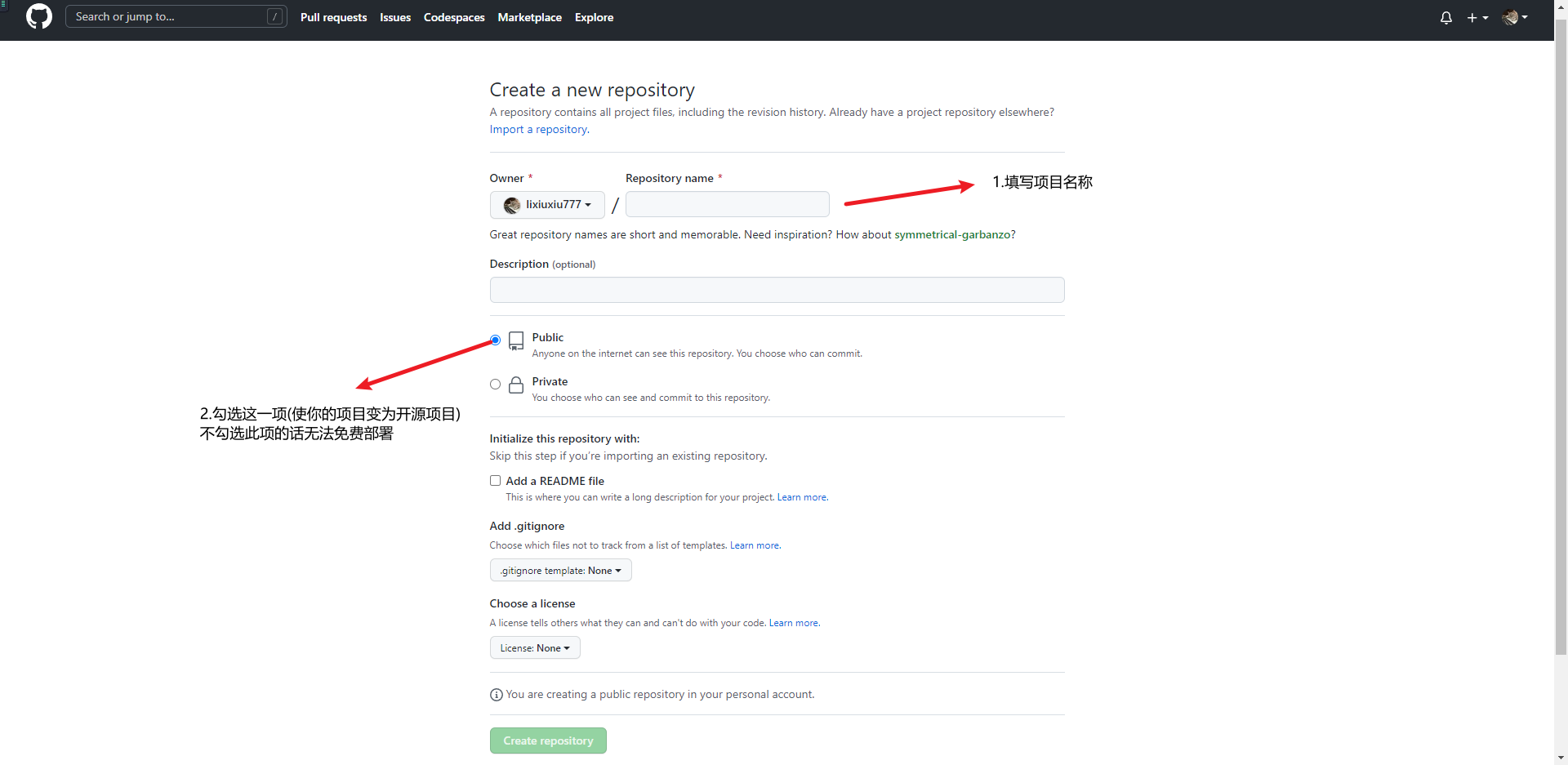Open the user avatar menu
This screenshot has height=765, width=1568.
click(x=1515, y=17)
